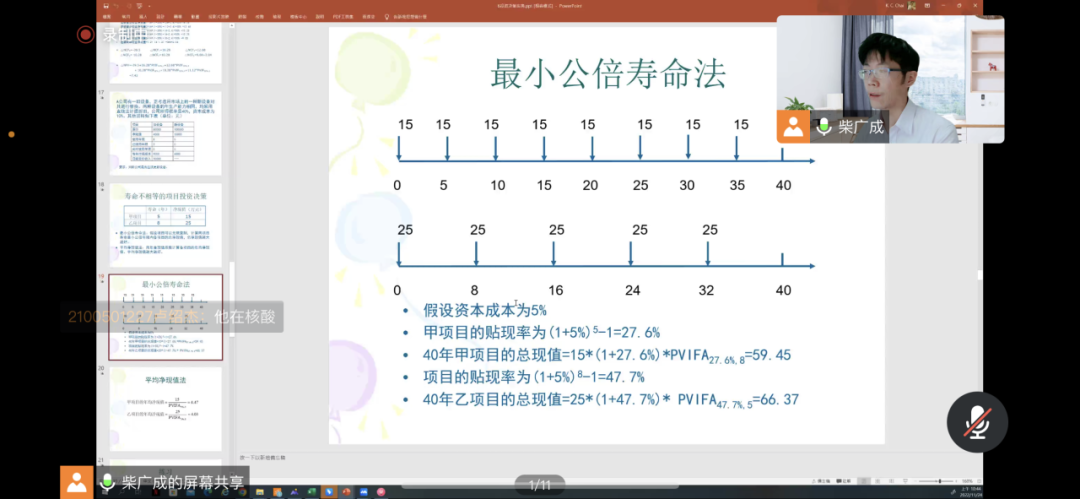Adjust the zoom slider in status bar

pos(939,481)
